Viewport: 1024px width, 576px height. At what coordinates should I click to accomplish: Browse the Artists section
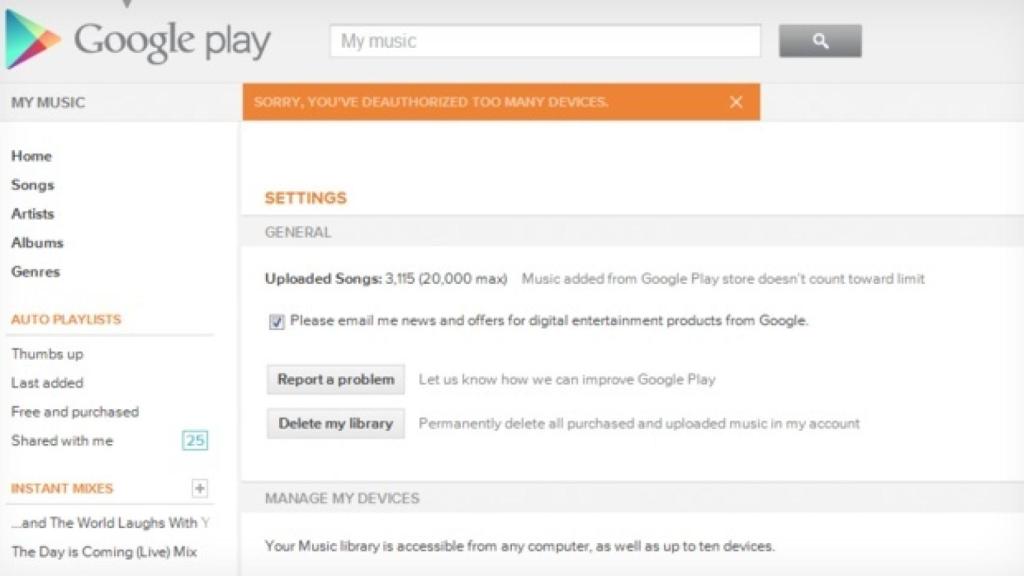[x=32, y=214]
